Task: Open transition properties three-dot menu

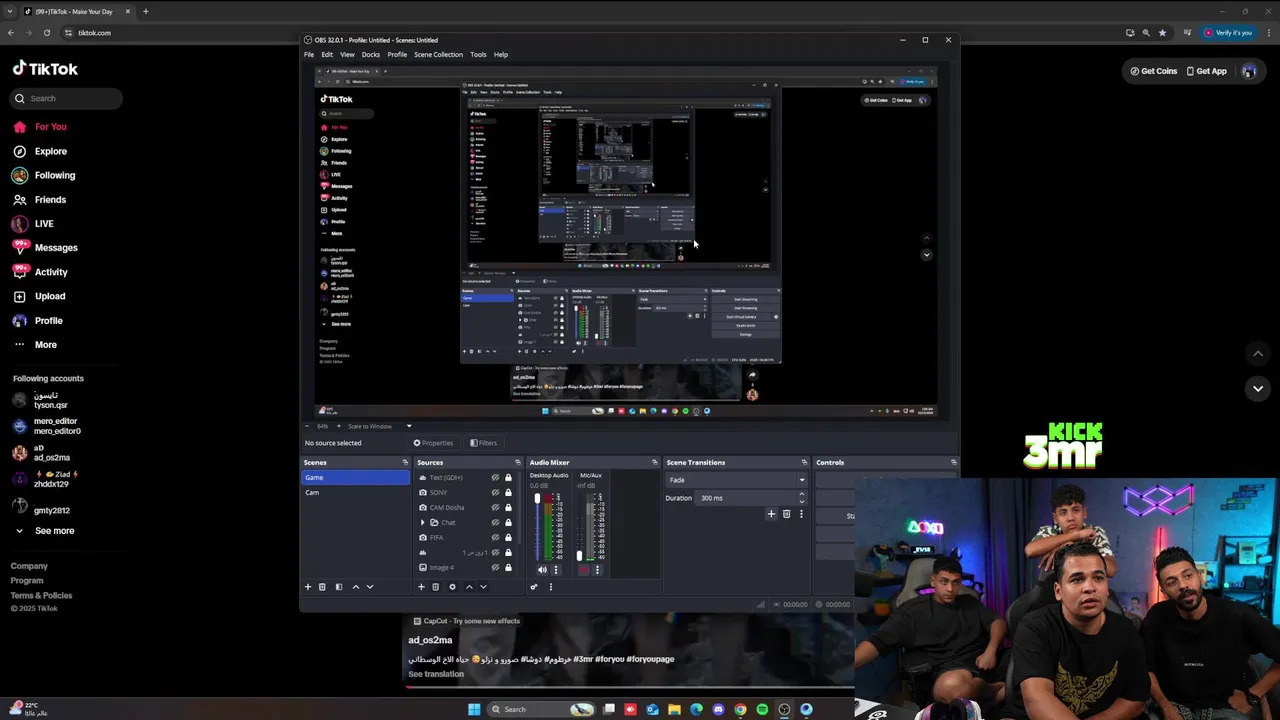Action: coord(801,514)
